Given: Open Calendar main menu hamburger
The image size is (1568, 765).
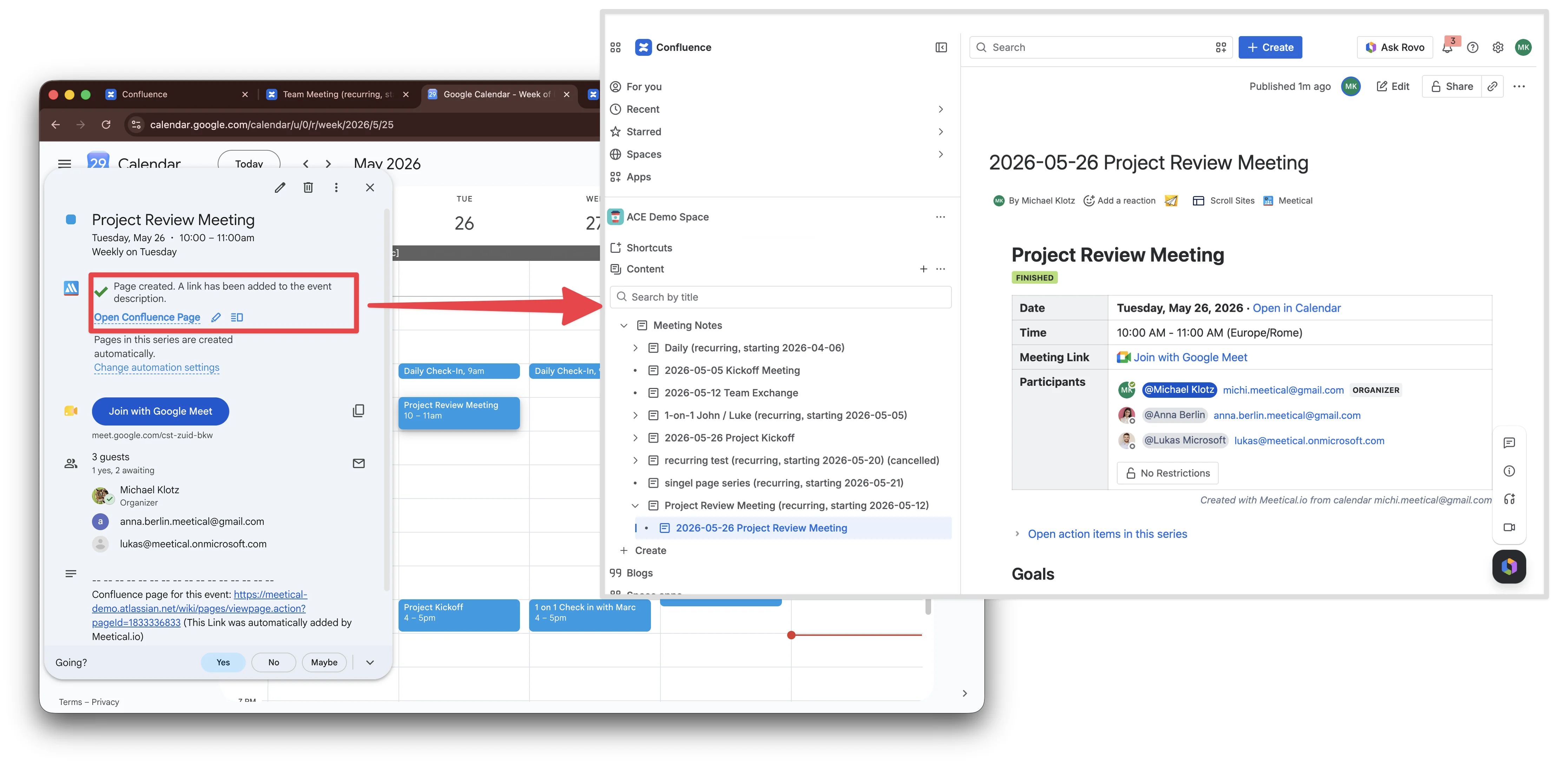Looking at the screenshot, I should tap(65, 163).
